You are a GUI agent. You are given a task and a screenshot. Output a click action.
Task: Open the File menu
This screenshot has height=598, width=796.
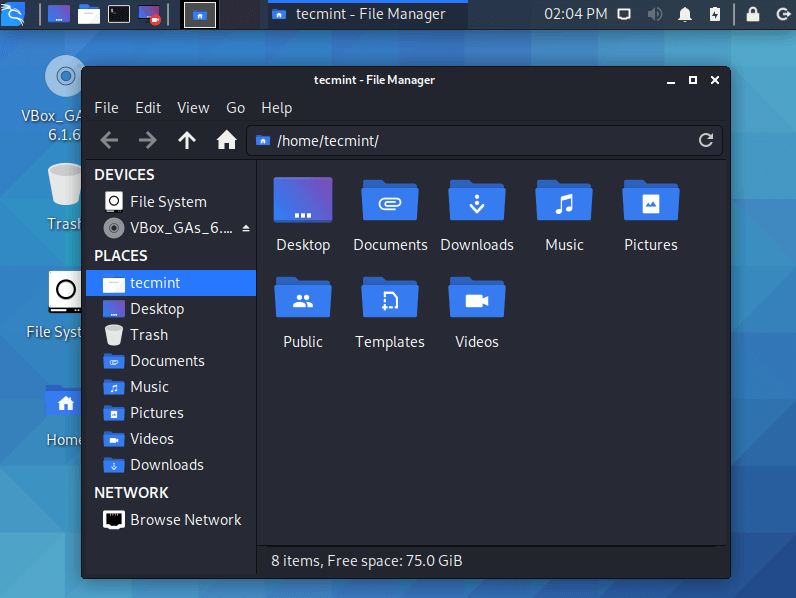[106, 108]
